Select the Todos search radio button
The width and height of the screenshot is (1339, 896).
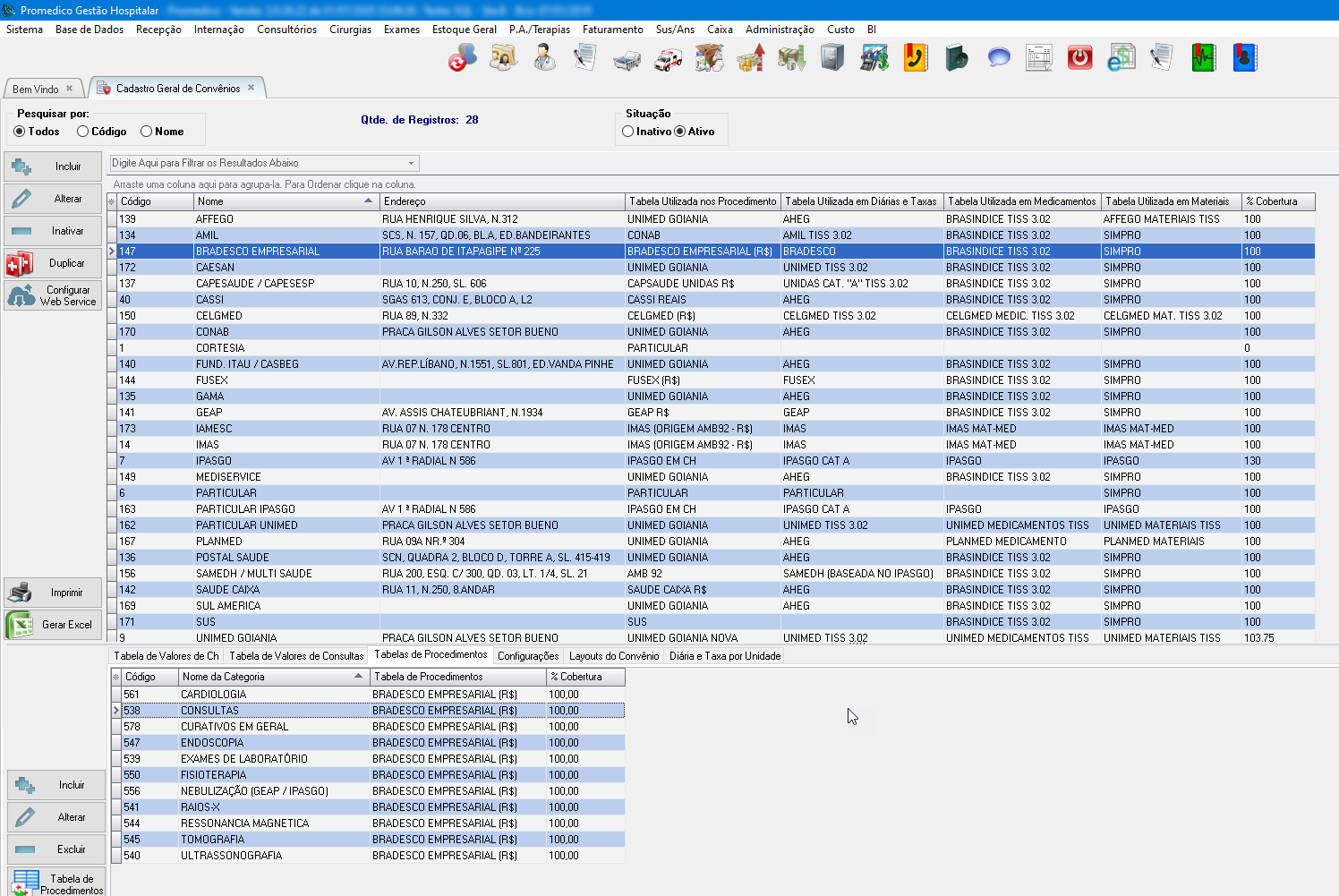pos(20,132)
